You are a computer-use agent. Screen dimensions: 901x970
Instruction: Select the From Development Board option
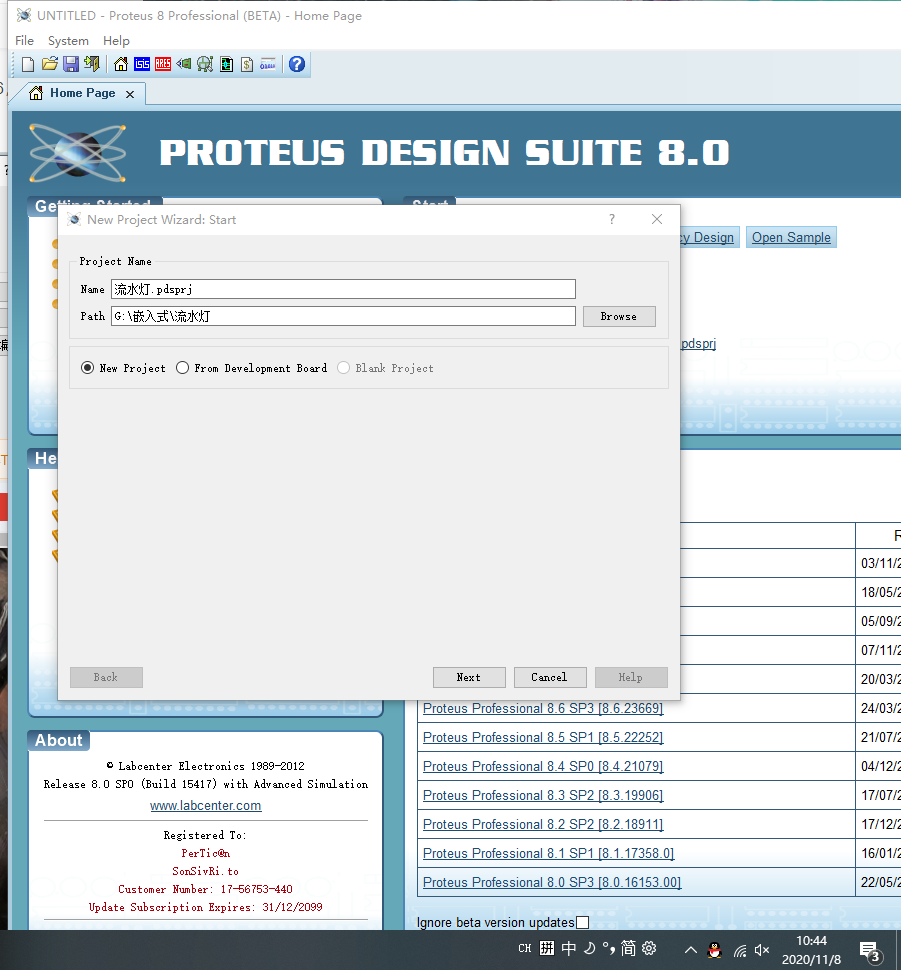click(x=182, y=368)
